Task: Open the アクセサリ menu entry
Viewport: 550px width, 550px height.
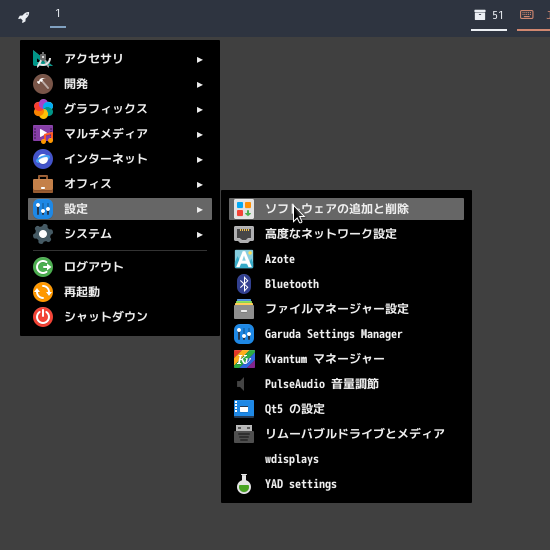Action: click(x=120, y=59)
